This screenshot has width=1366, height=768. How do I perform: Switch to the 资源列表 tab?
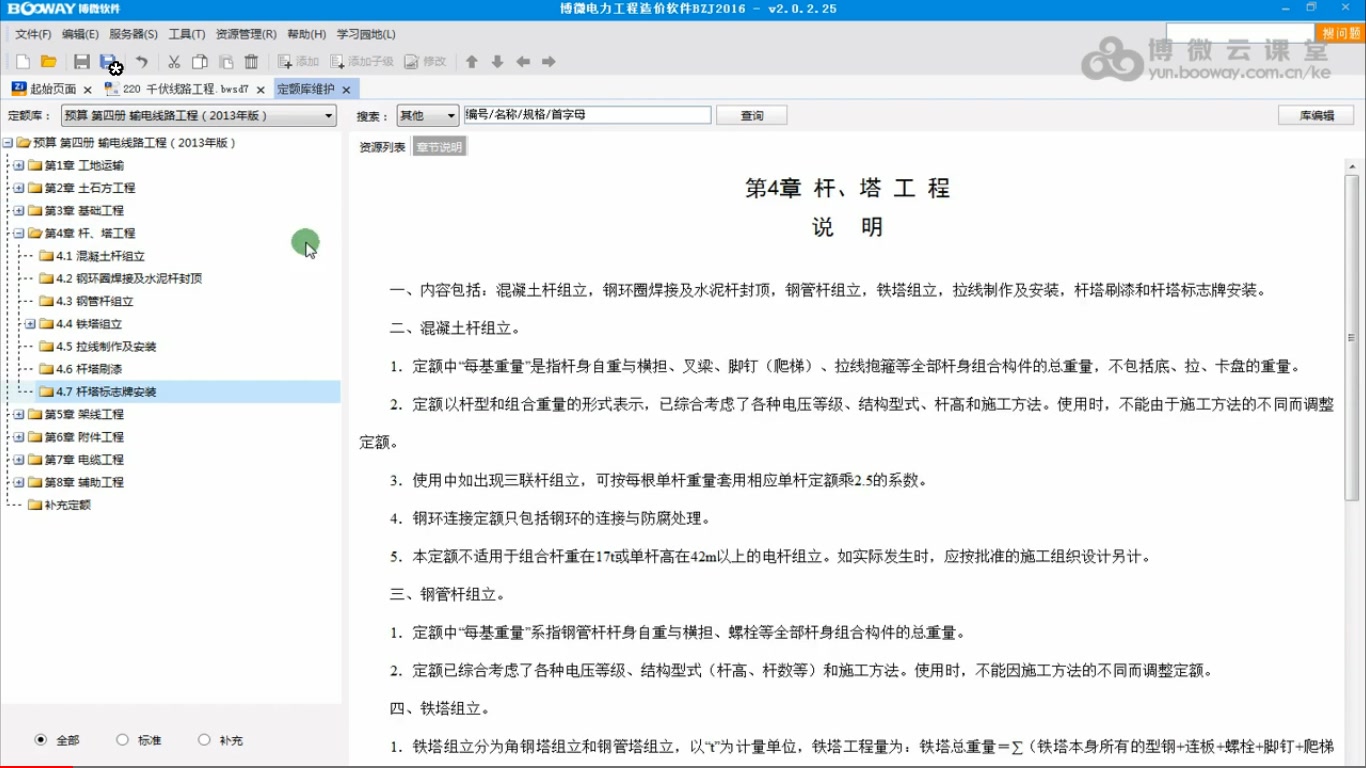pyautogui.click(x=382, y=147)
